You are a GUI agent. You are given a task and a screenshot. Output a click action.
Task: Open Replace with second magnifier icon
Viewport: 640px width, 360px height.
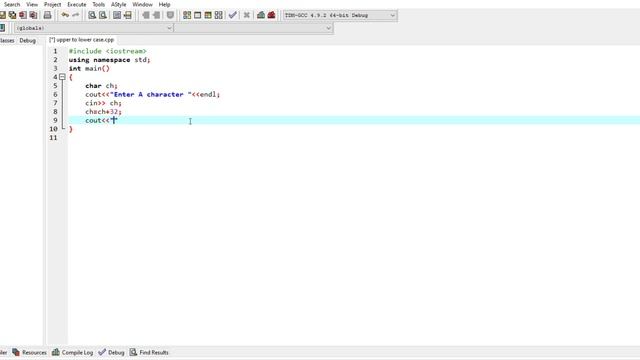click(x=103, y=15)
